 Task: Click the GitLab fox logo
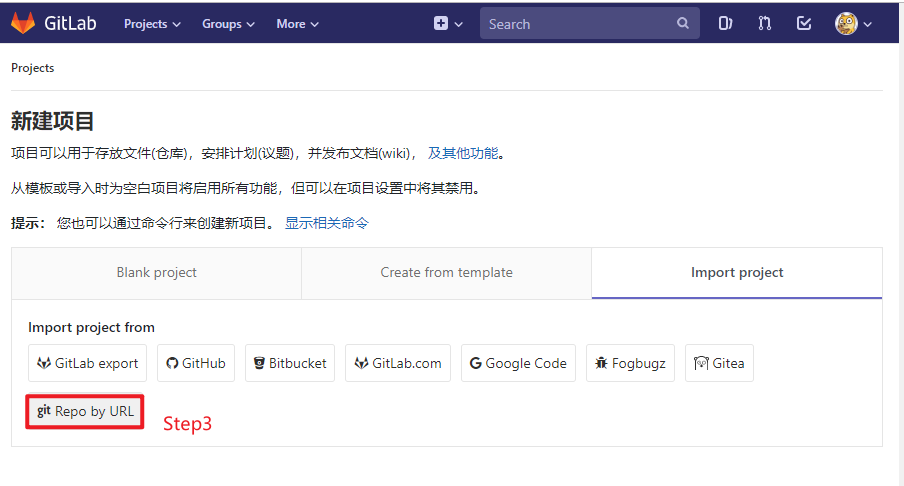click(23, 23)
